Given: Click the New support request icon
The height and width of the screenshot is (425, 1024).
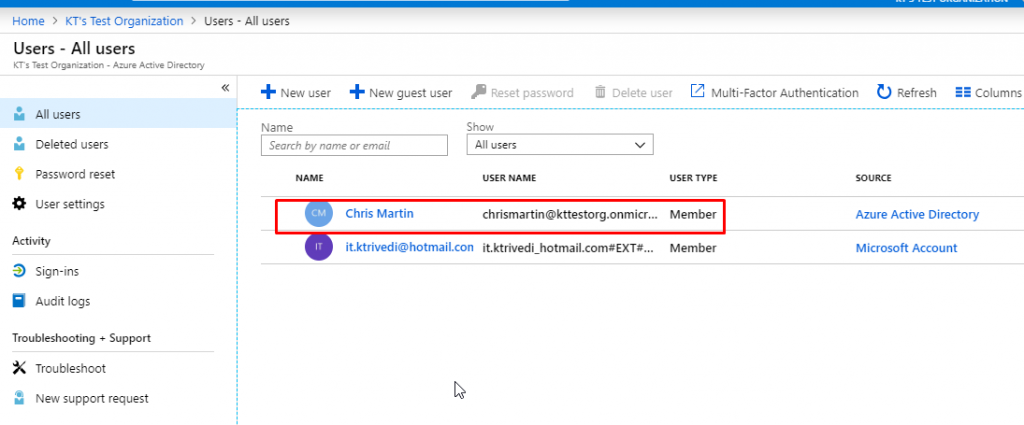Looking at the screenshot, I should coord(20,398).
